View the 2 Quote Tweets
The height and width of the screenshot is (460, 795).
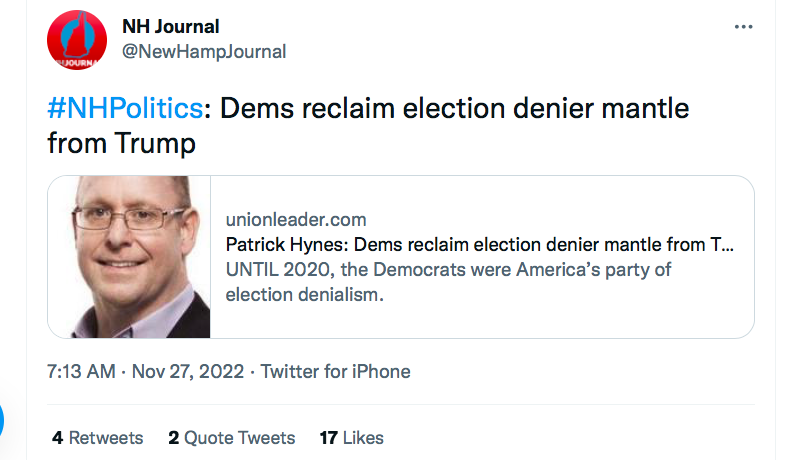point(231,438)
